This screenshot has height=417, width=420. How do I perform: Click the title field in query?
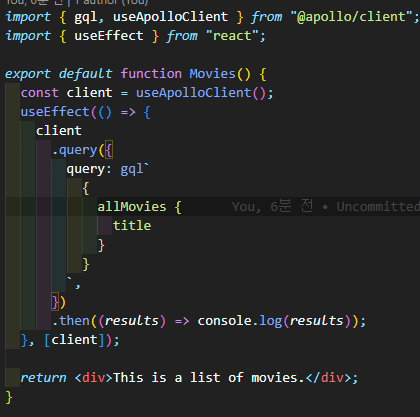point(132,226)
